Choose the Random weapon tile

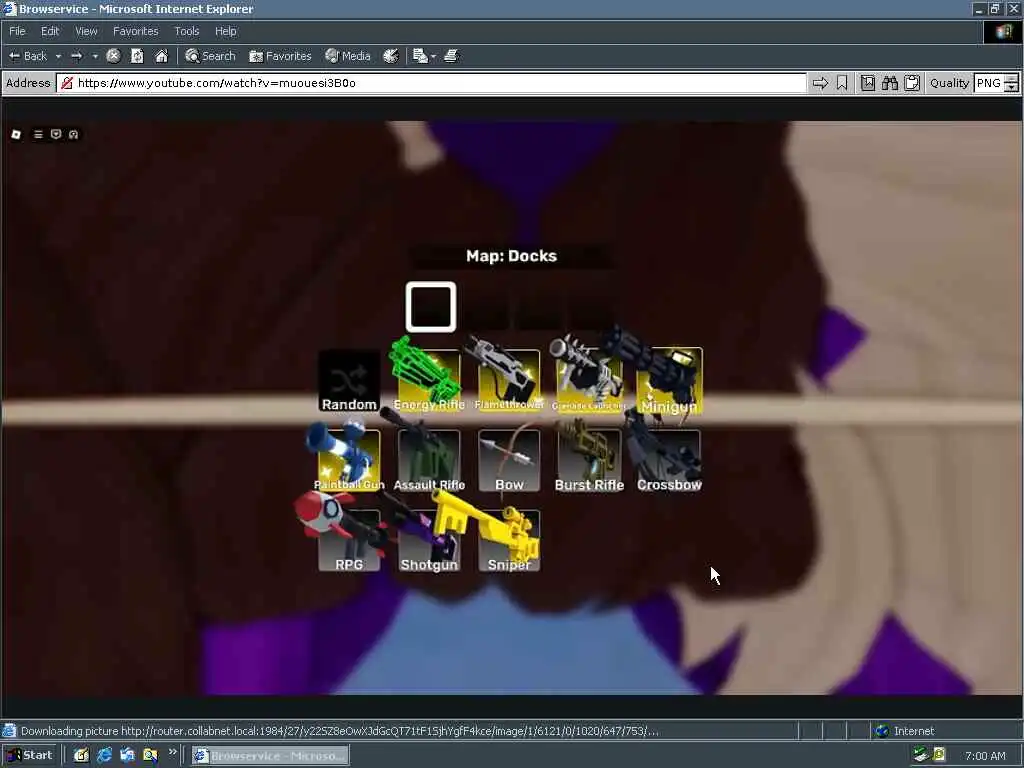(x=349, y=381)
